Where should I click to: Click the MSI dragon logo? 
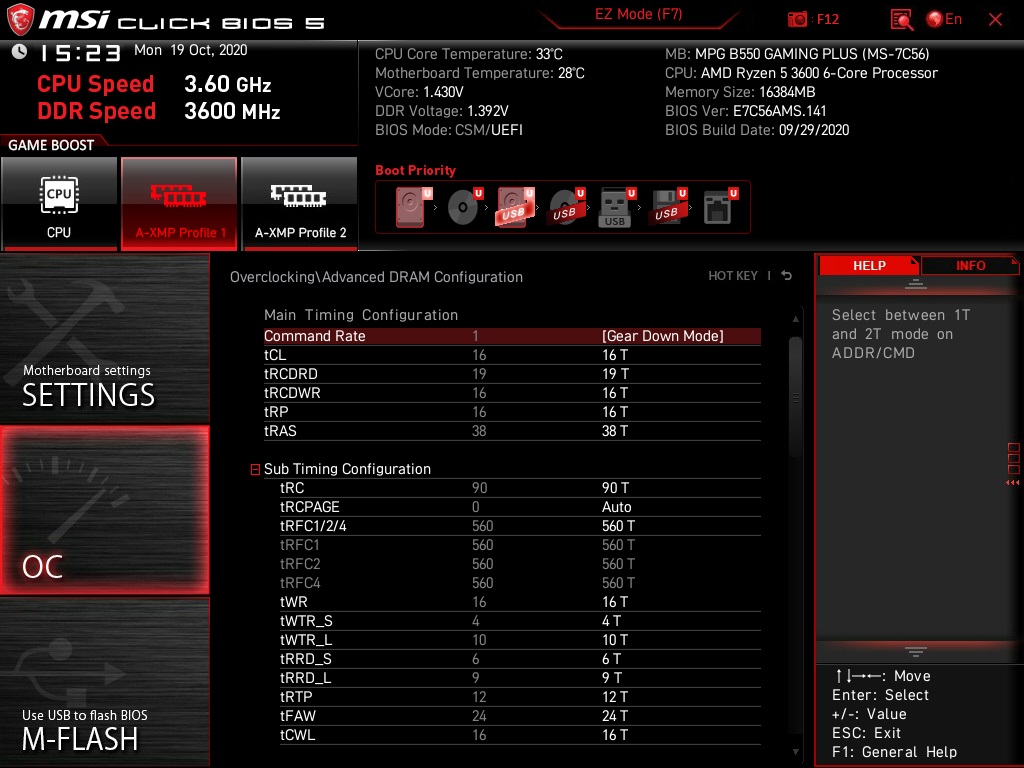[x=22, y=17]
